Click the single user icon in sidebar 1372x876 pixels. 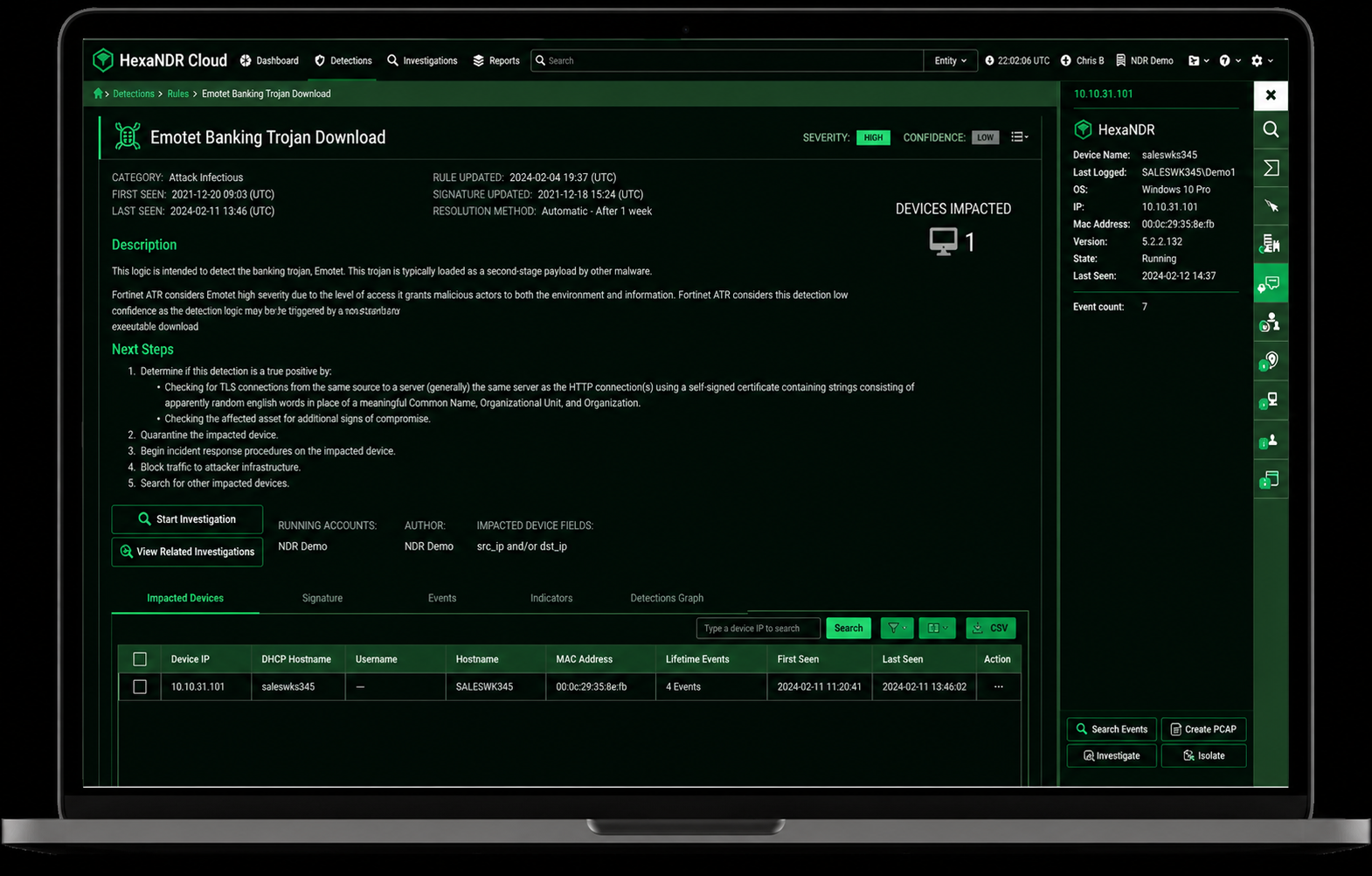click(1271, 441)
